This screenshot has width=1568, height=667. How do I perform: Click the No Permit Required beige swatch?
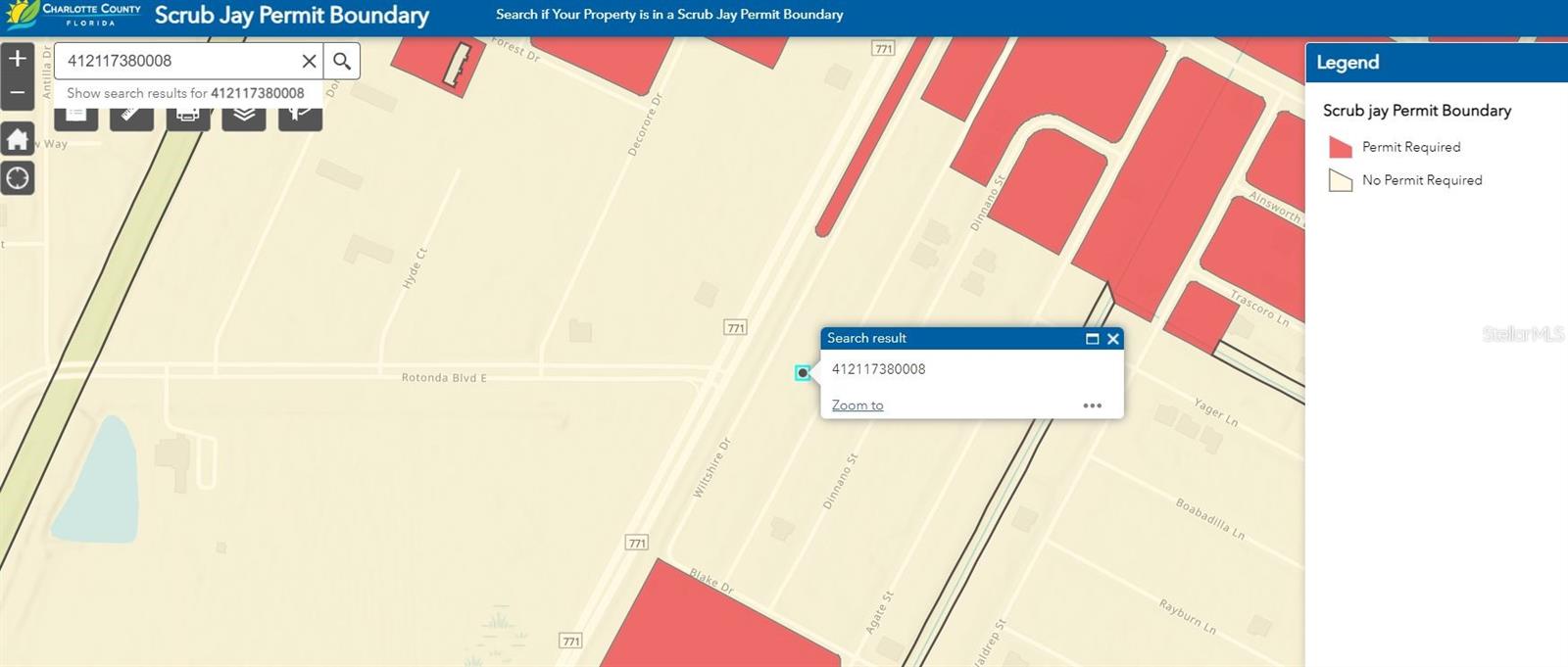(x=1341, y=180)
